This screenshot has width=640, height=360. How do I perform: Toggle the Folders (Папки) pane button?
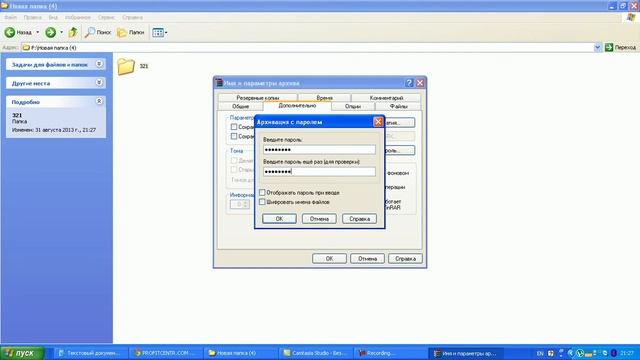(131, 32)
